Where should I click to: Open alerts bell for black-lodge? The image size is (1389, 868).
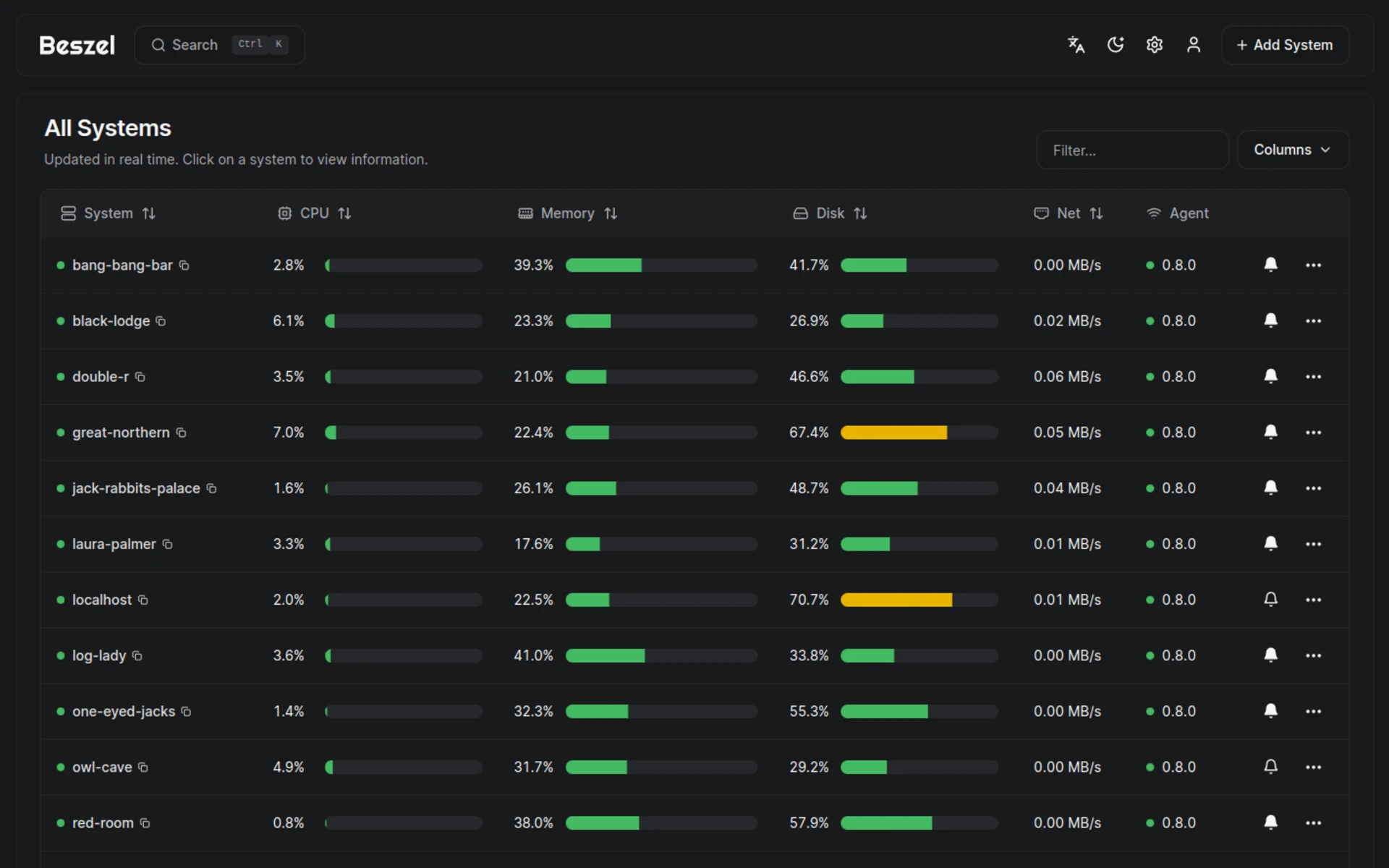(x=1270, y=320)
